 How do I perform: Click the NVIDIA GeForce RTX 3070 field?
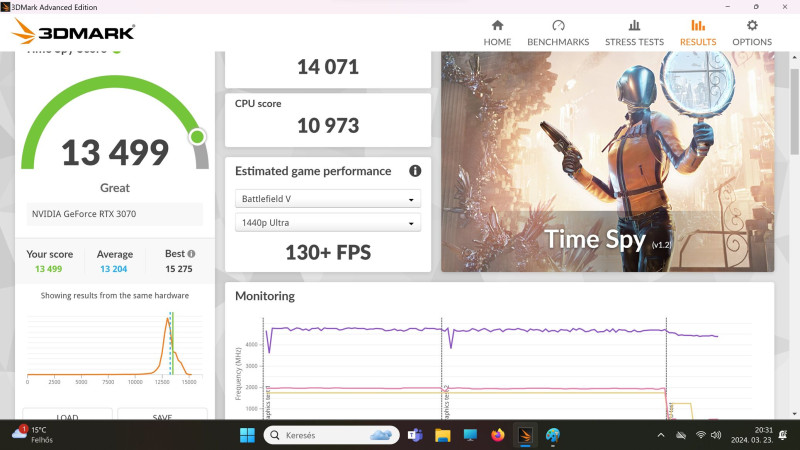tap(115, 214)
